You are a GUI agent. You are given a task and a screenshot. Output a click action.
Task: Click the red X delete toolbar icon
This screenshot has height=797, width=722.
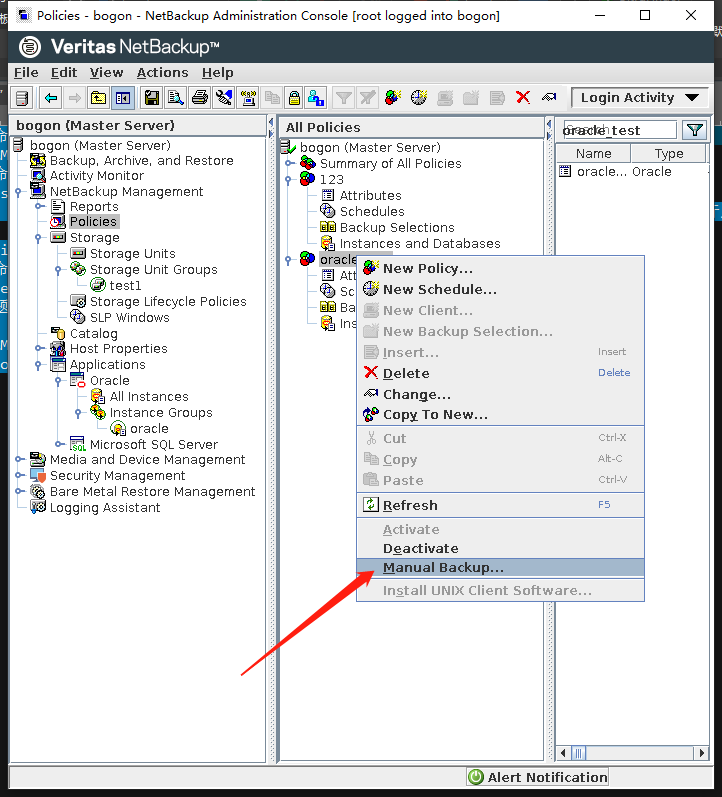pyautogui.click(x=523, y=98)
